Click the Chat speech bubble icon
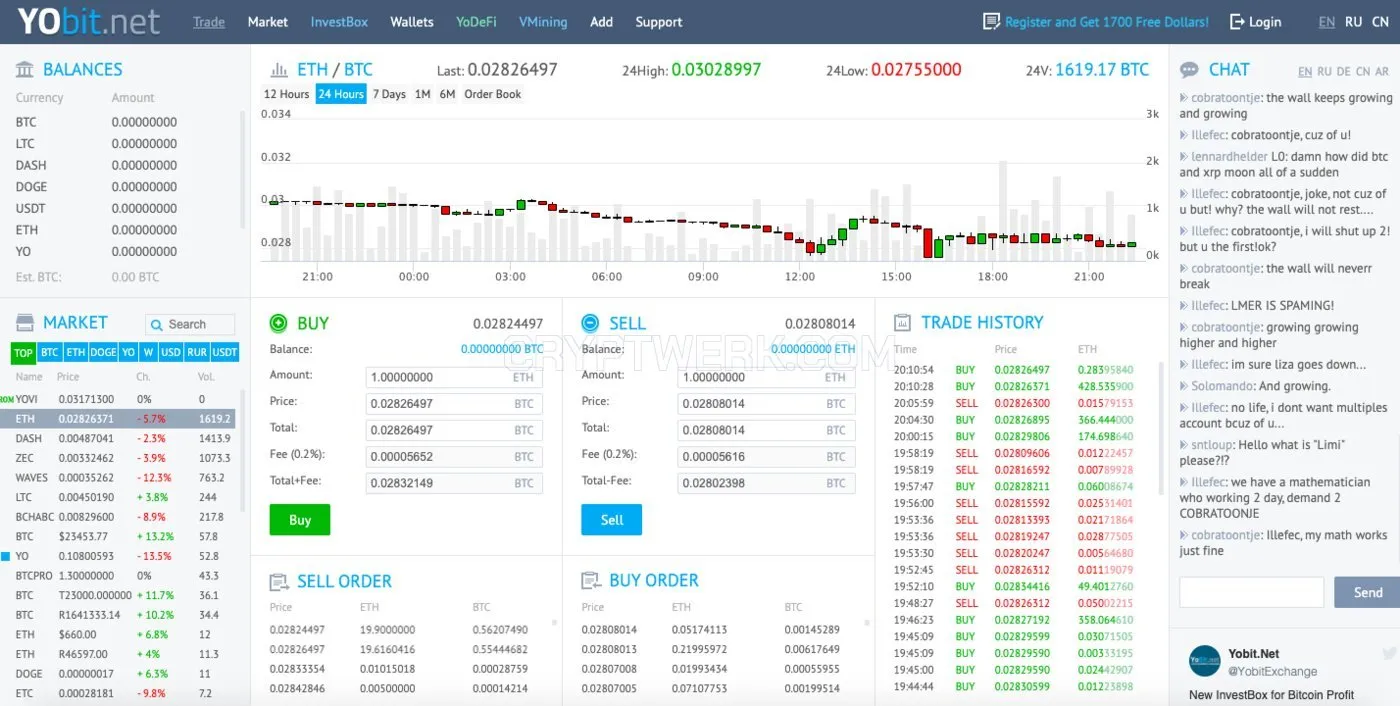Screen dimensions: 1400x706 [x=1189, y=70]
